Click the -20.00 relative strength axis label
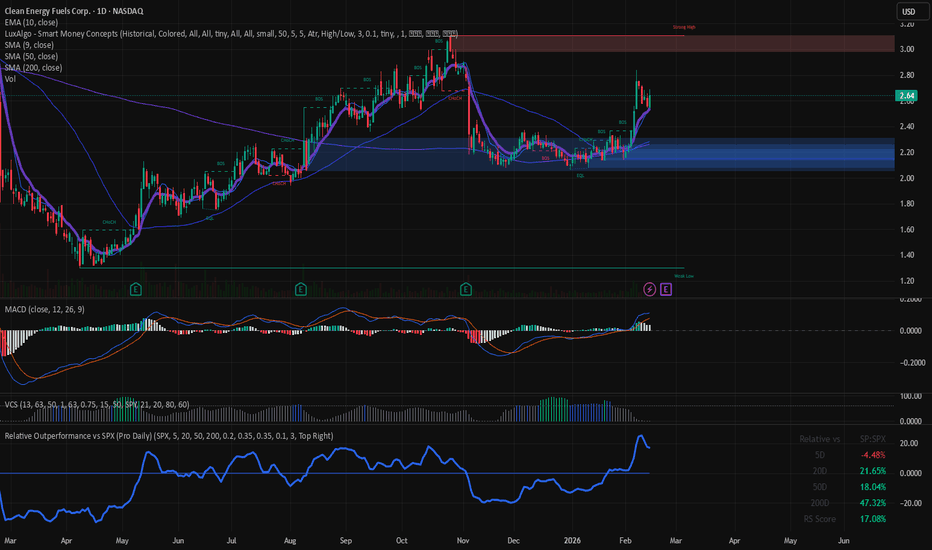The image size is (932, 550). (x=909, y=503)
